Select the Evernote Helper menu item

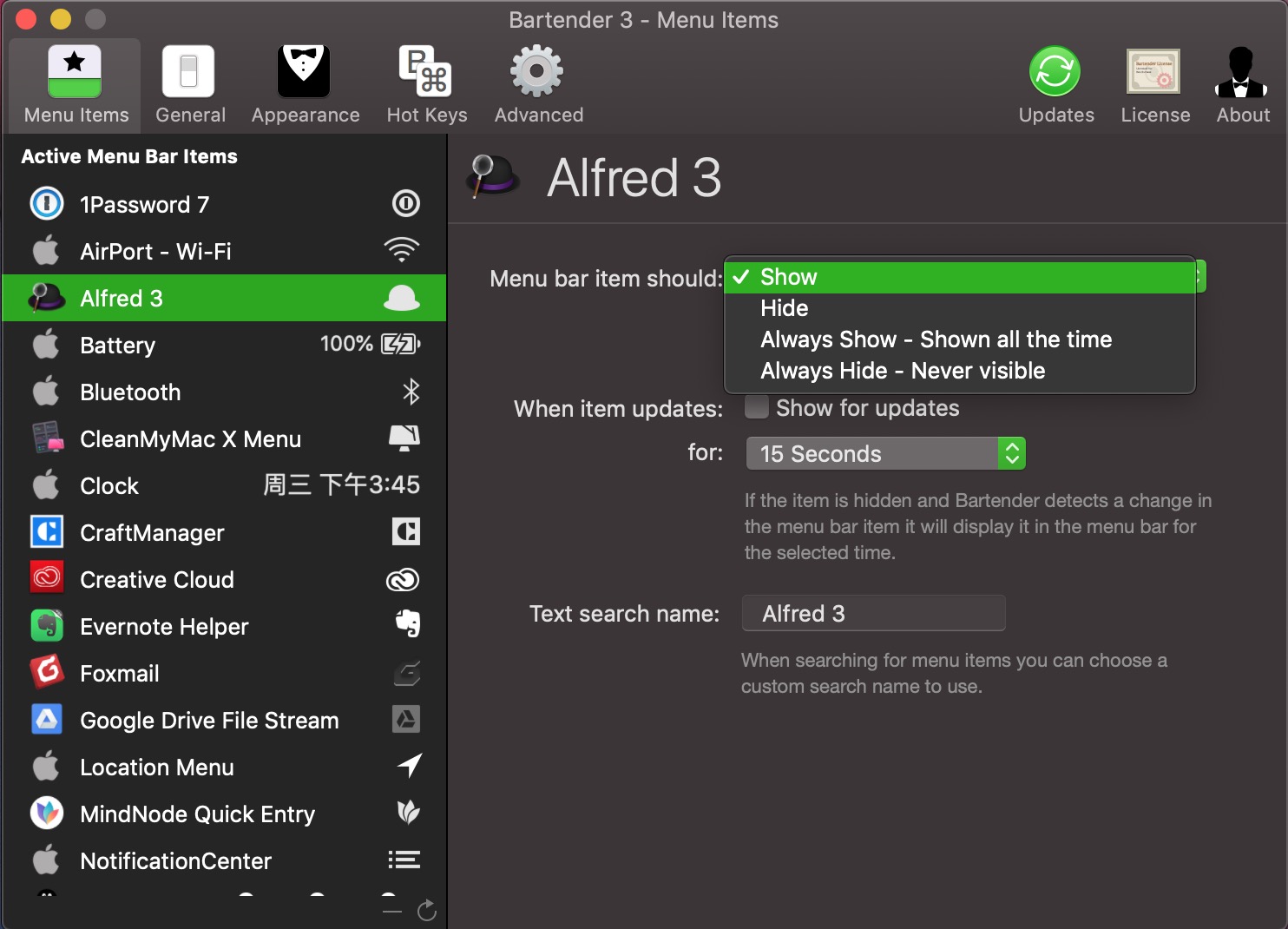[x=224, y=626]
